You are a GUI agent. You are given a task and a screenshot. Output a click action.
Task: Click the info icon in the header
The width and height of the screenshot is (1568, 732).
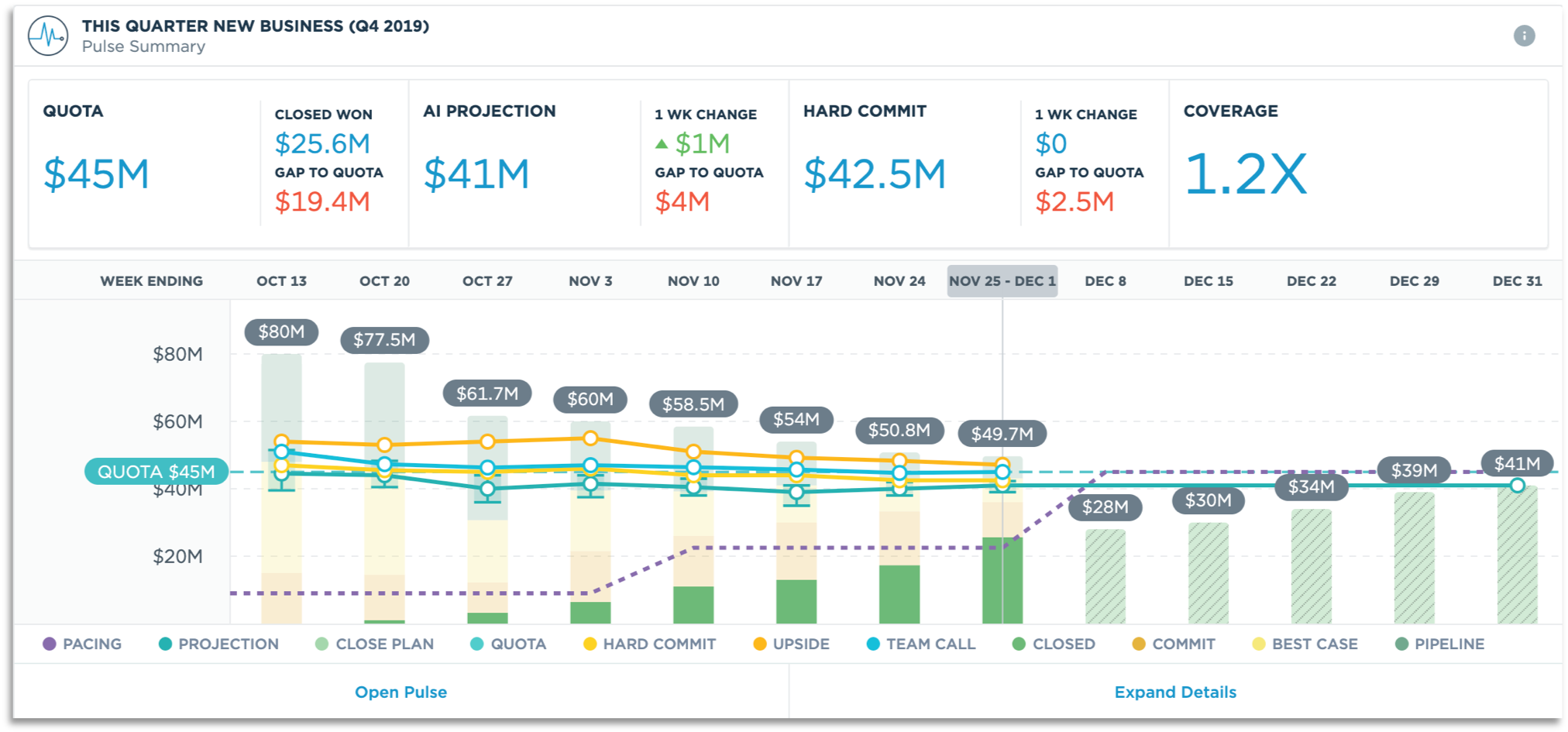[1524, 36]
